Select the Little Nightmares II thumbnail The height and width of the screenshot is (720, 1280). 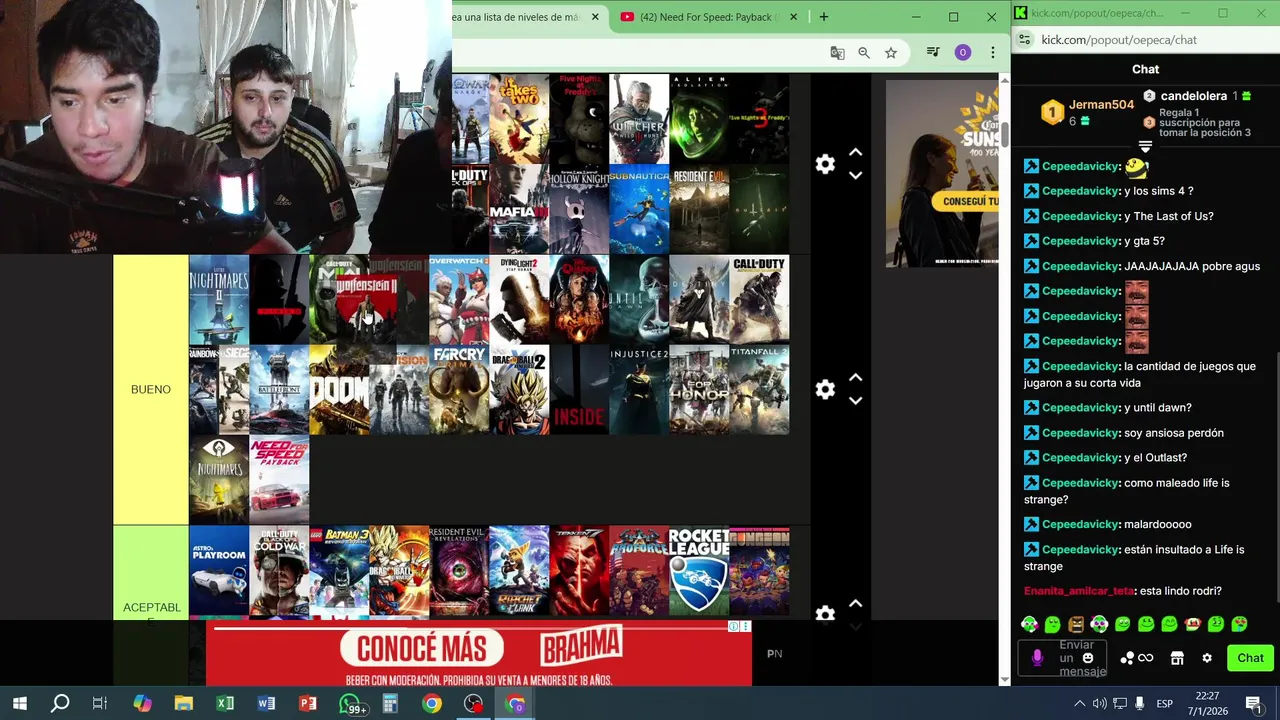[219, 300]
